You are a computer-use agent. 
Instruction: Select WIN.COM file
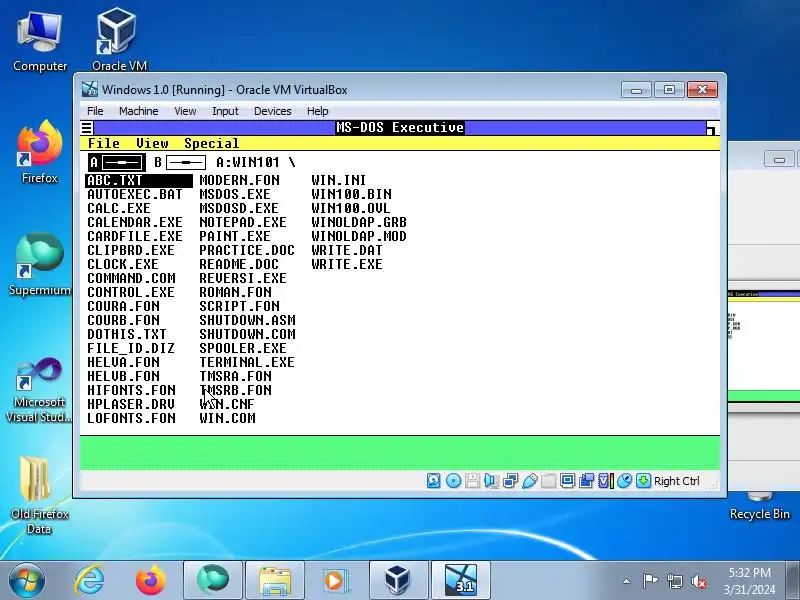pos(228,418)
